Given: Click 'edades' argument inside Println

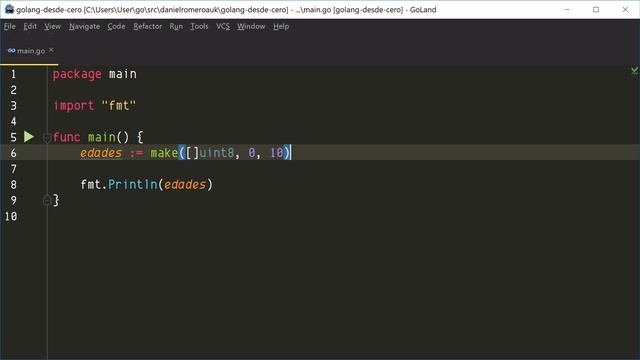Looking at the screenshot, I should (x=185, y=184).
